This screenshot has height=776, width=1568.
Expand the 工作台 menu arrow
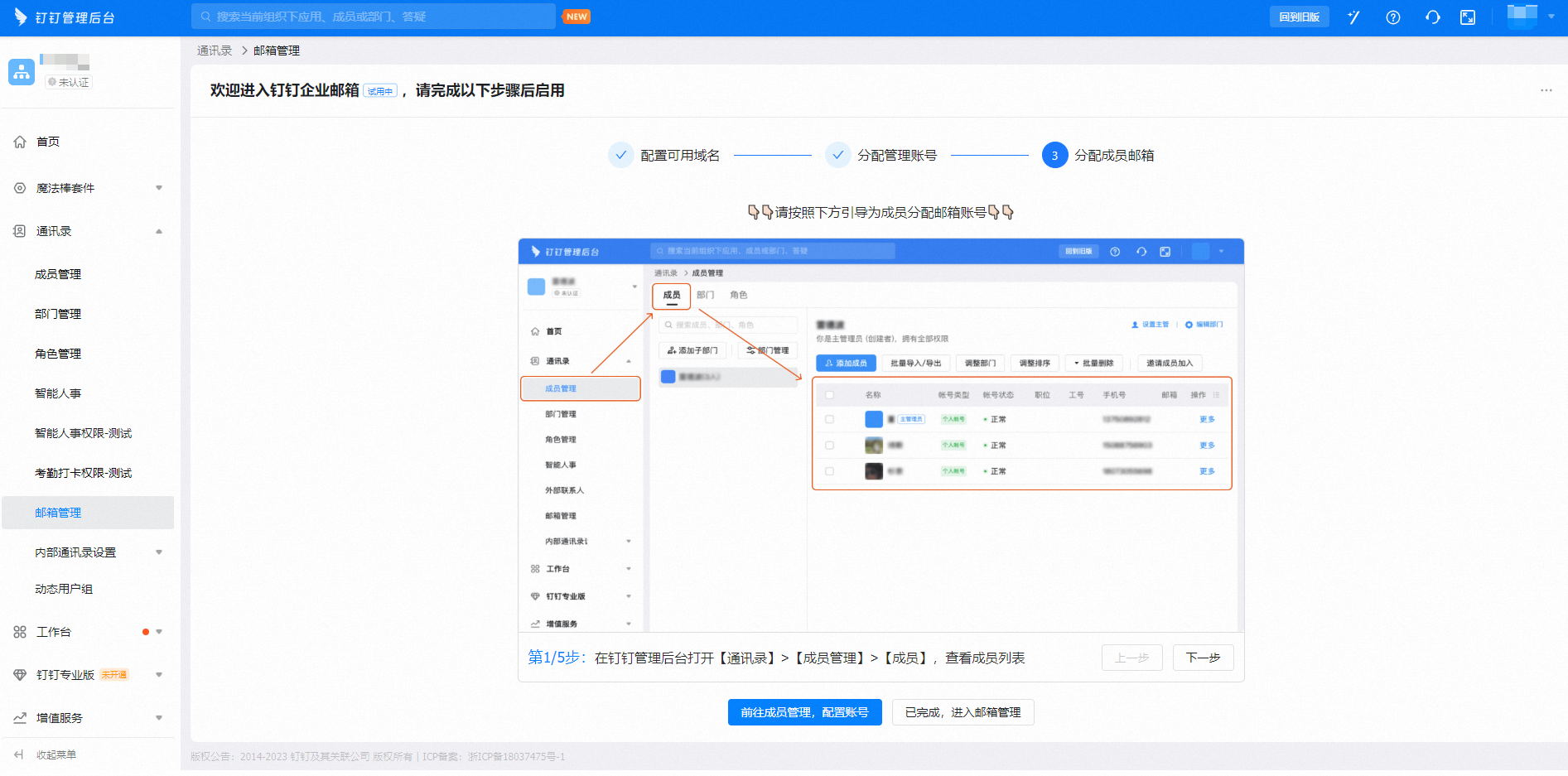click(159, 632)
